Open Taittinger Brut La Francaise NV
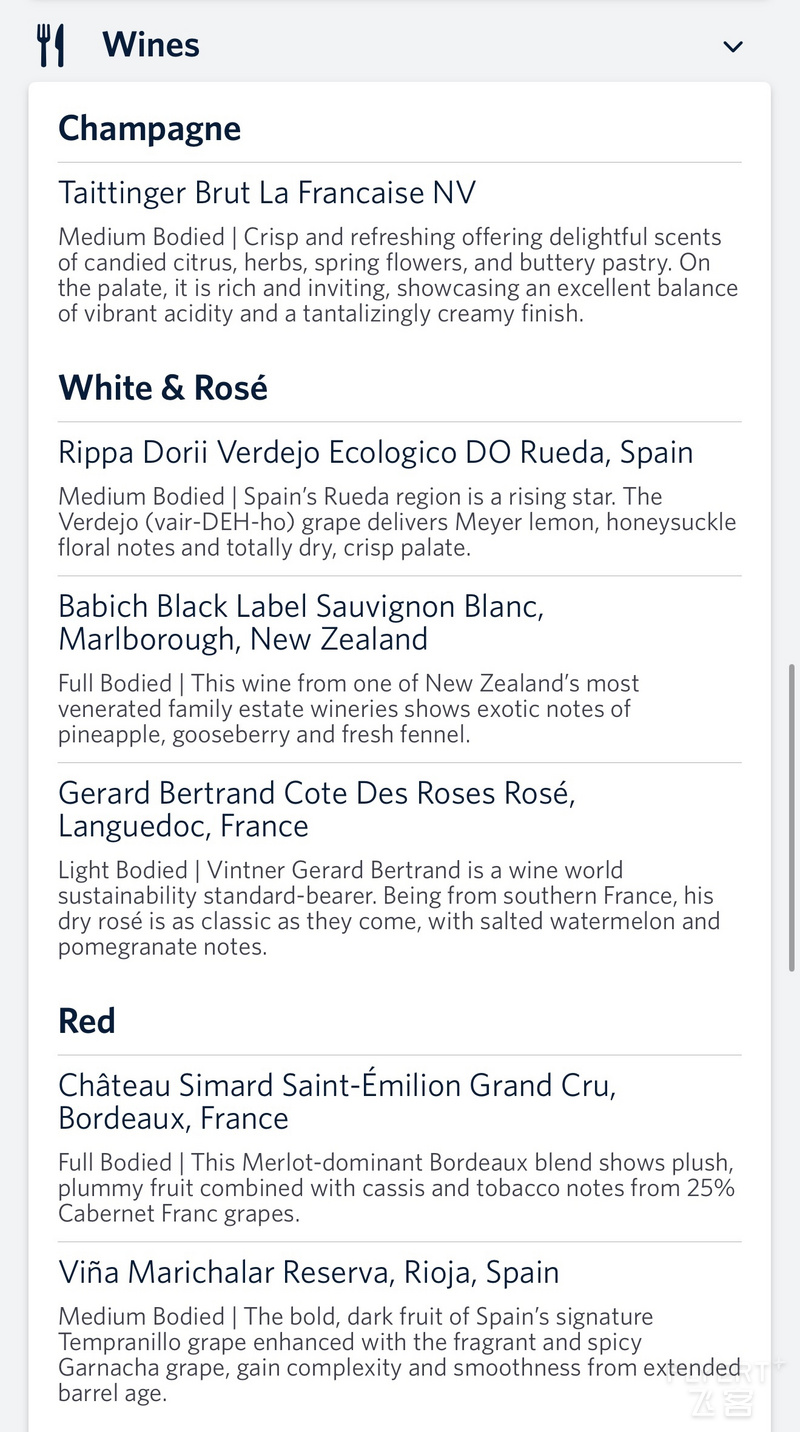This screenshot has width=800, height=1432. coord(267,192)
